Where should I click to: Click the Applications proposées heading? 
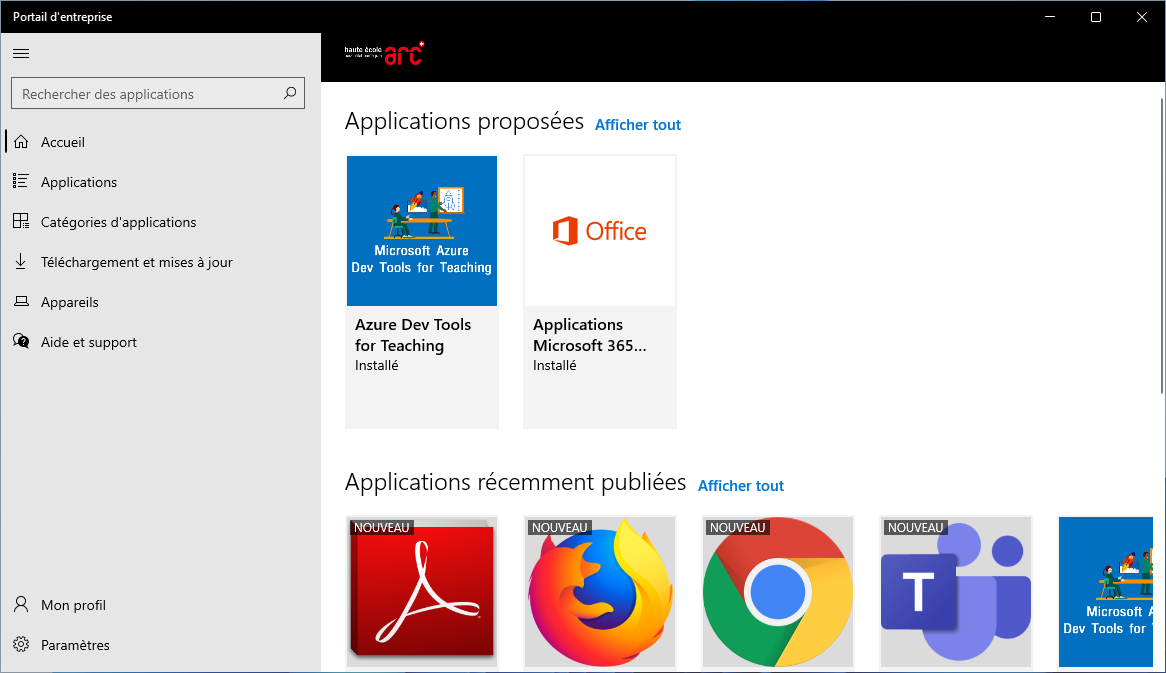[x=464, y=121]
